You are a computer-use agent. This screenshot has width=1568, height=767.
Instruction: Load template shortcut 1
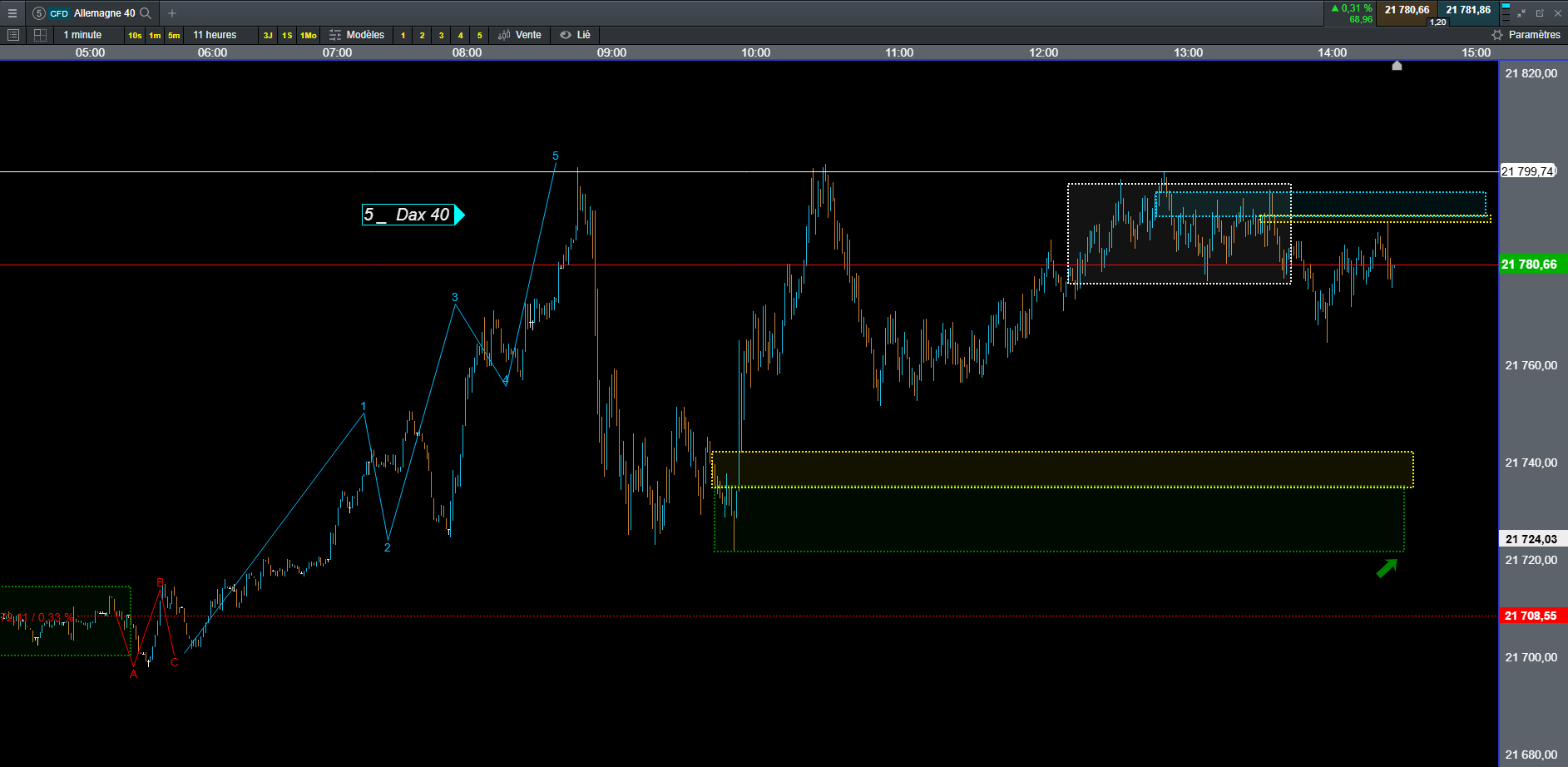point(403,35)
